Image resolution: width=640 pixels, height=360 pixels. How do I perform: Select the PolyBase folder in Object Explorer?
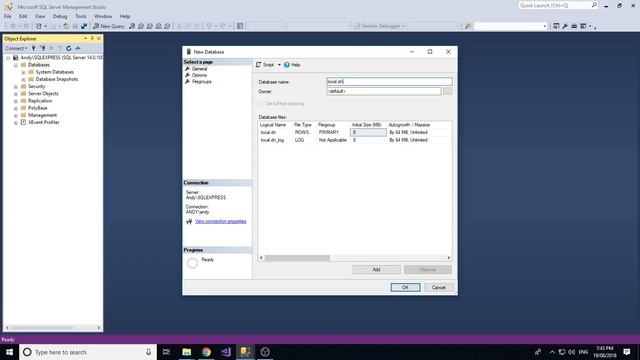38,108
